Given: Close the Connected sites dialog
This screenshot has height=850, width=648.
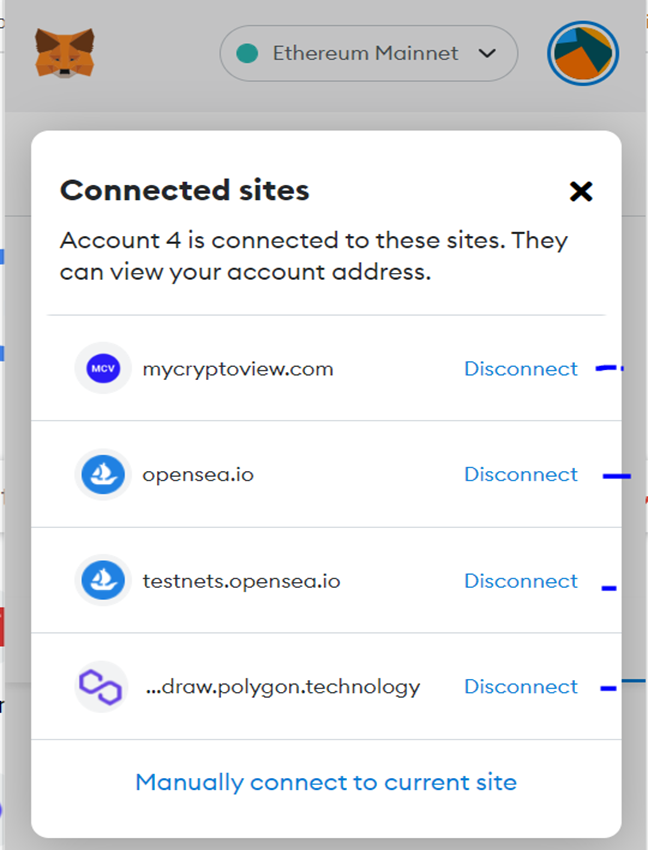Looking at the screenshot, I should tap(581, 191).
